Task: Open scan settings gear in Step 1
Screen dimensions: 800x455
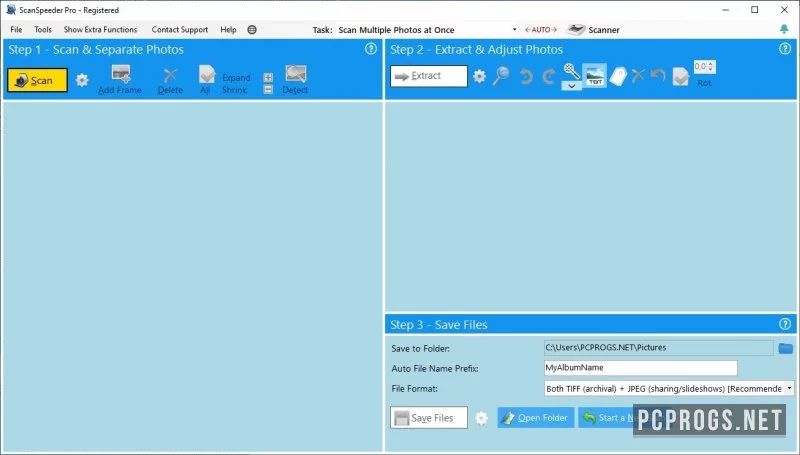Action: coord(82,80)
